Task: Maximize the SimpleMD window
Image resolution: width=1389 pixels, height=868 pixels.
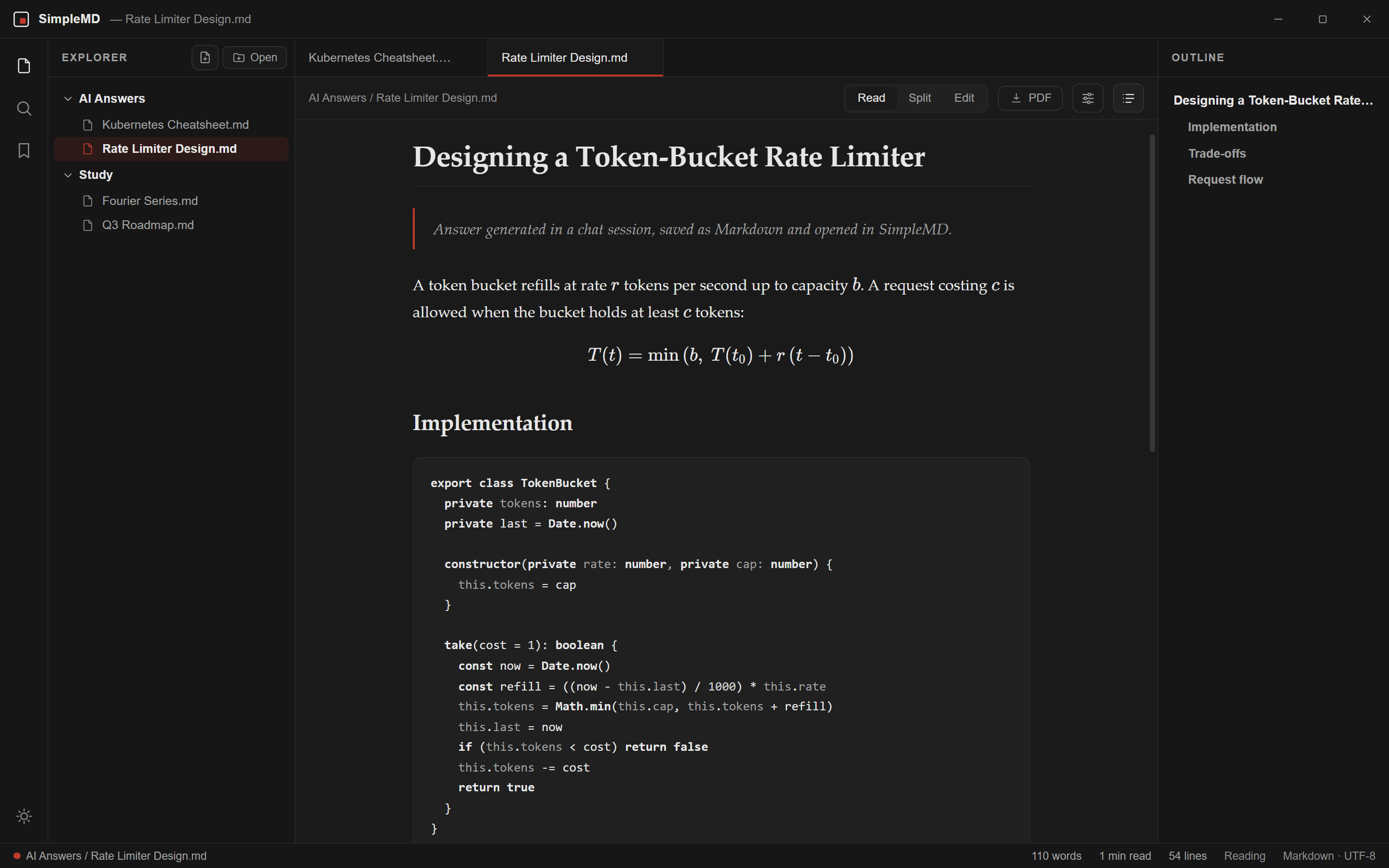Action: tap(1322, 19)
